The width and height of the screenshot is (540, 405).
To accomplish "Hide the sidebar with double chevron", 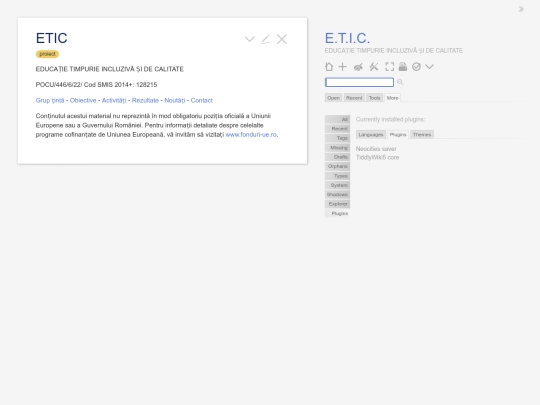I will coord(521,9).
